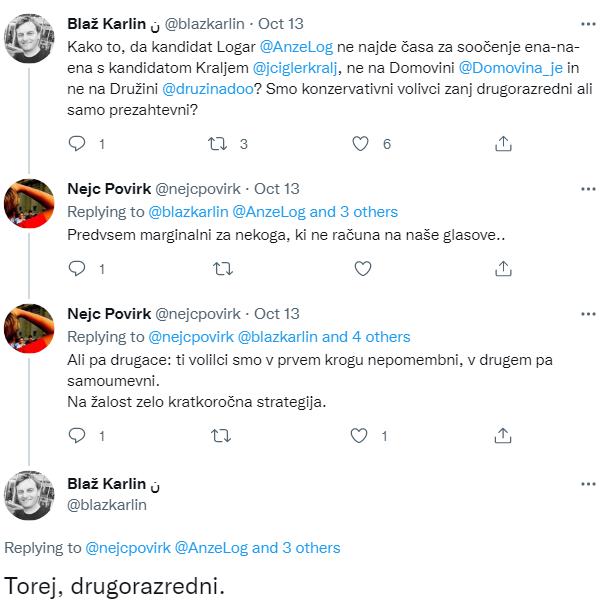
Task: Retweet Blaž Karlin's first tweet
Action: [217, 144]
